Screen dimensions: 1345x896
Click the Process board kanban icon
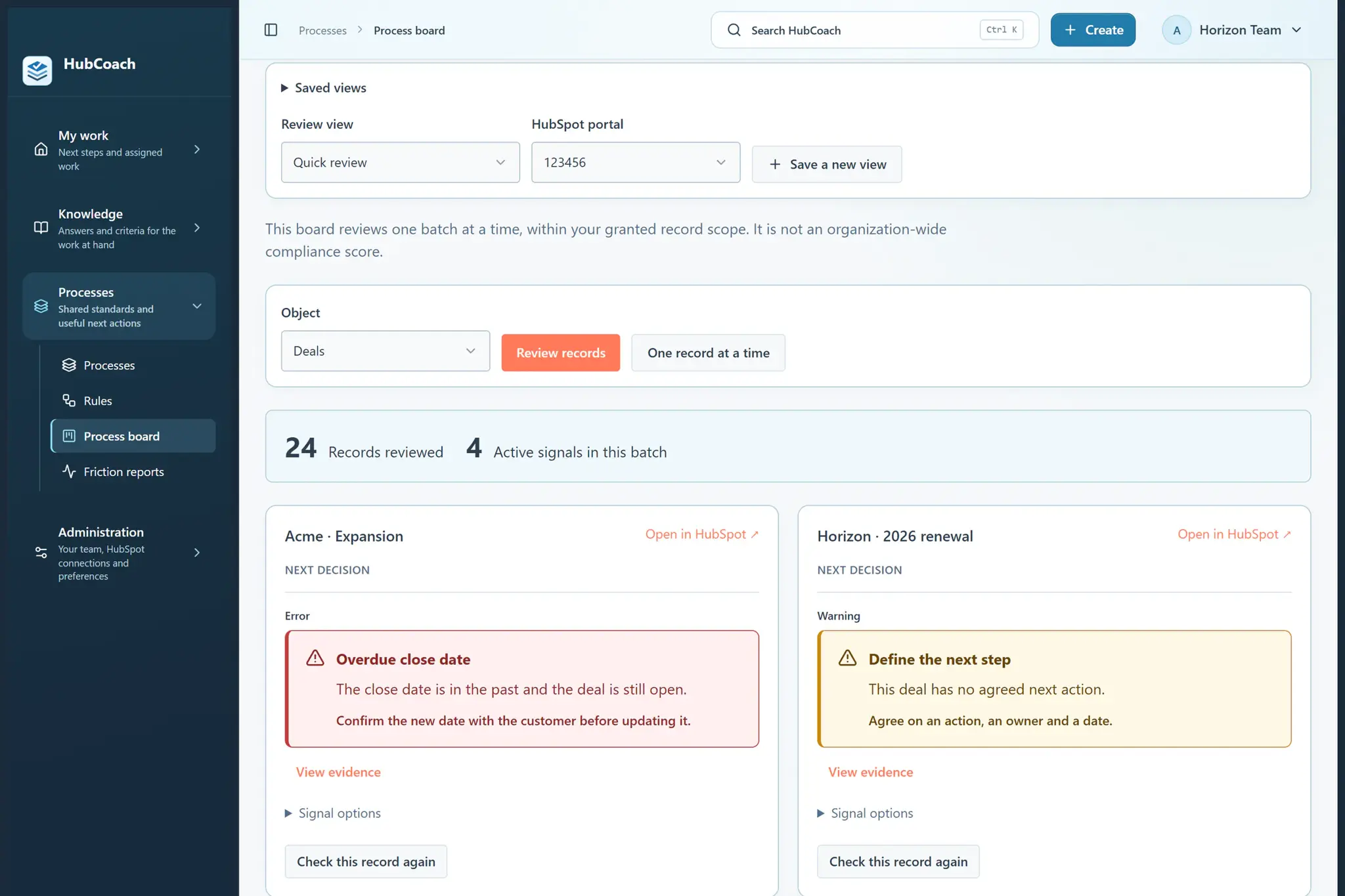pos(69,436)
